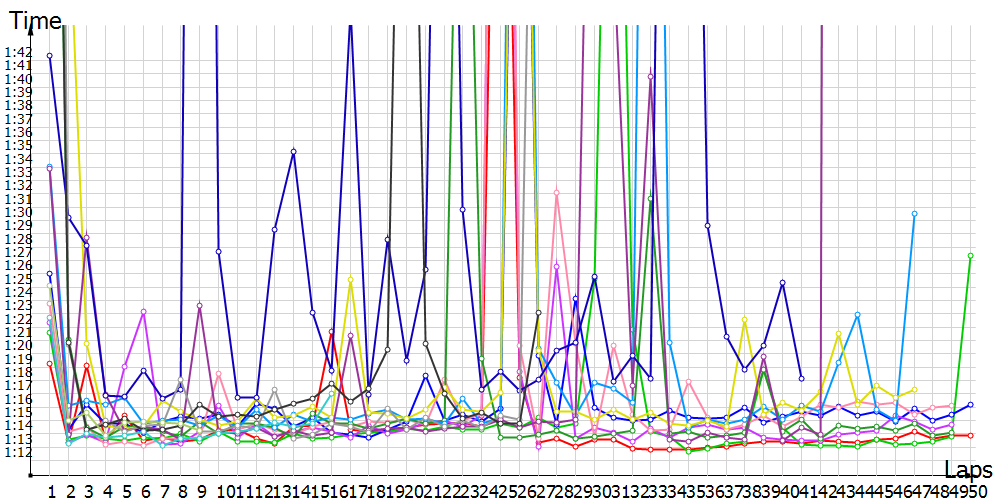The height and width of the screenshot is (500, 1000).
Task: Click the light blue point at lap 47
Action: click(x=914, y=214)
